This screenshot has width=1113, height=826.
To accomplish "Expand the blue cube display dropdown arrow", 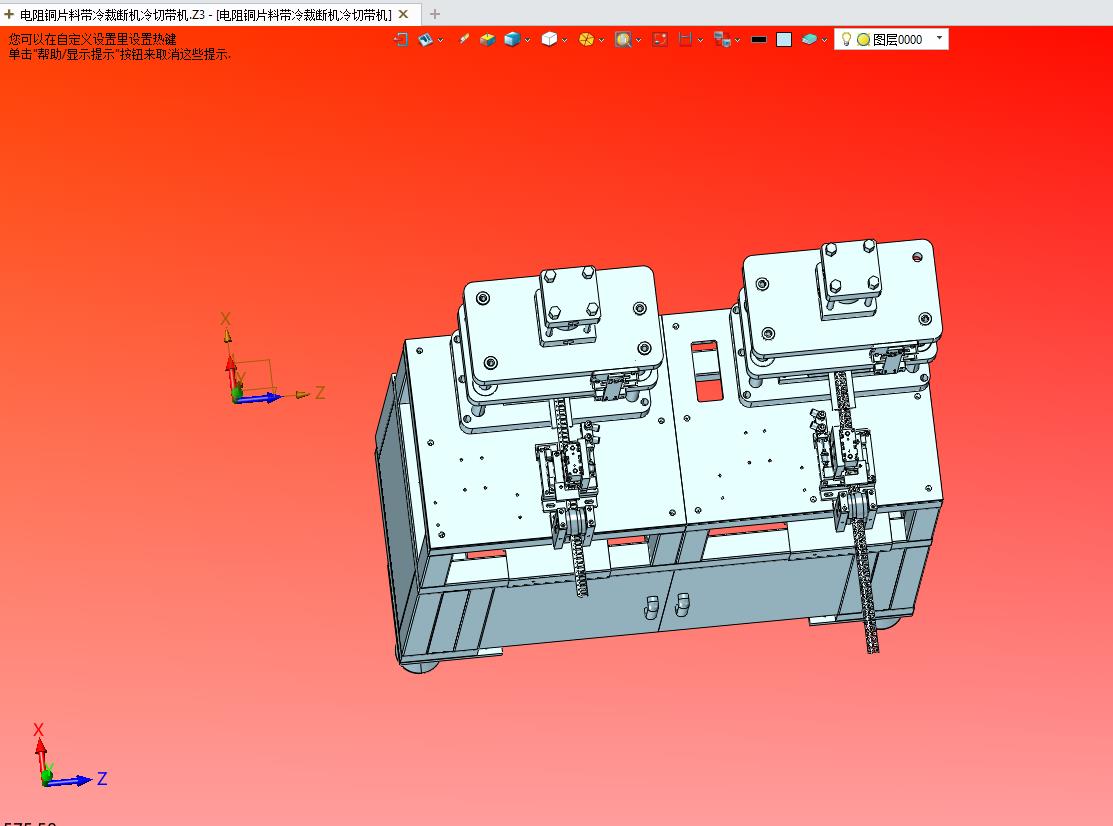I will coord(527,40).
